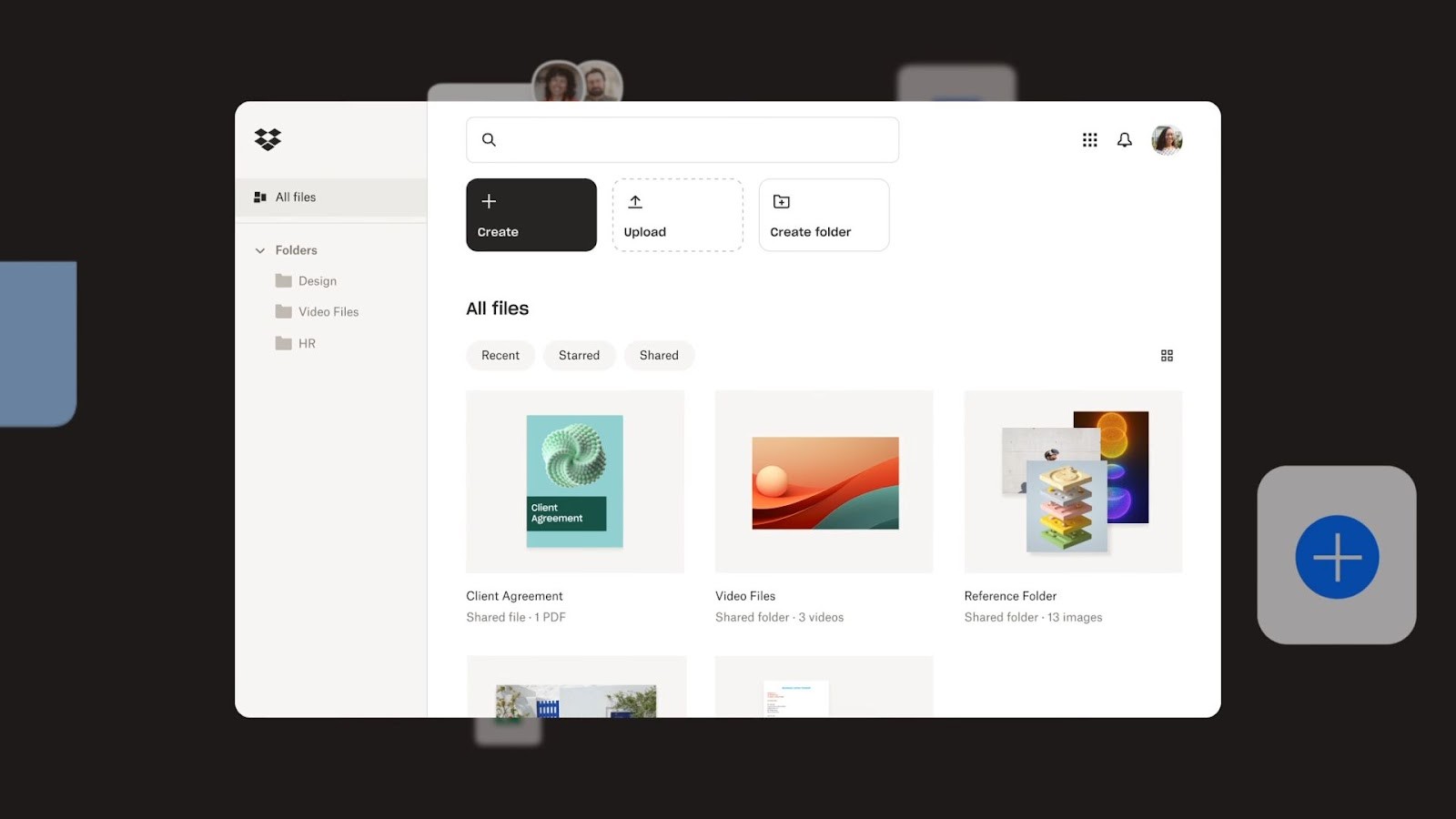
Task: Open the notifications bell
Action: [x=1124, y=139]
